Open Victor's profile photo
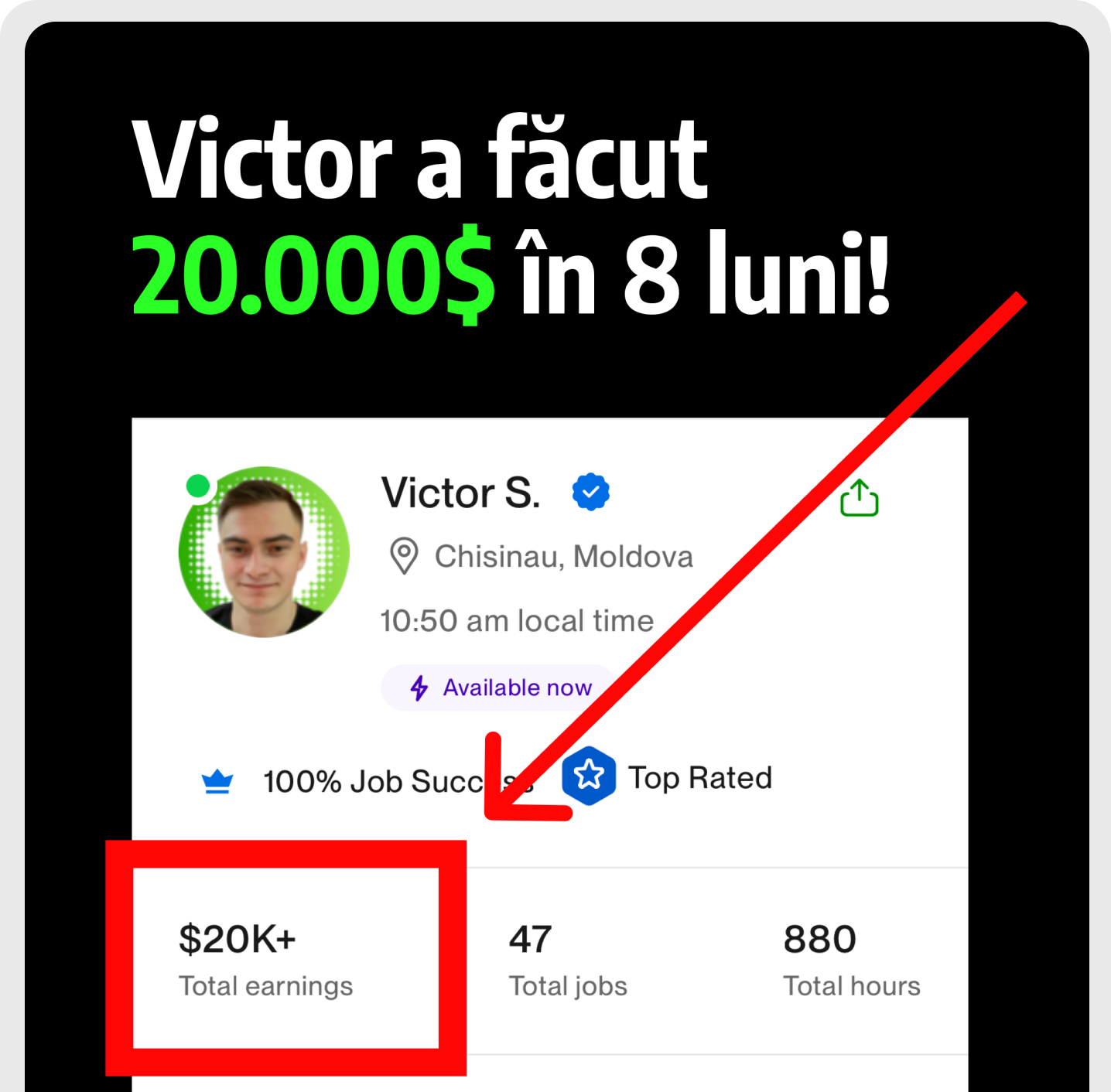 pyautogui.click(x=264, y=551)
